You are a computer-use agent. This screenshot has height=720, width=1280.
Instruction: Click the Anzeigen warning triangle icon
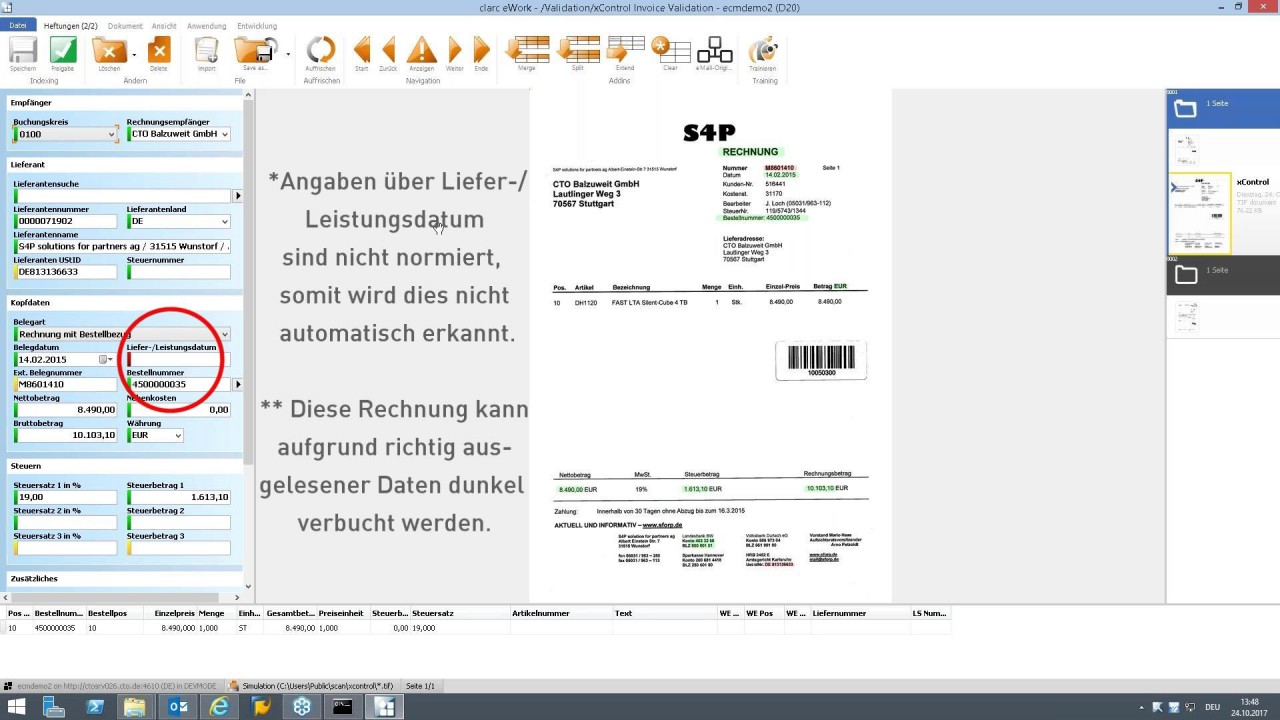[x=422, y=50]
